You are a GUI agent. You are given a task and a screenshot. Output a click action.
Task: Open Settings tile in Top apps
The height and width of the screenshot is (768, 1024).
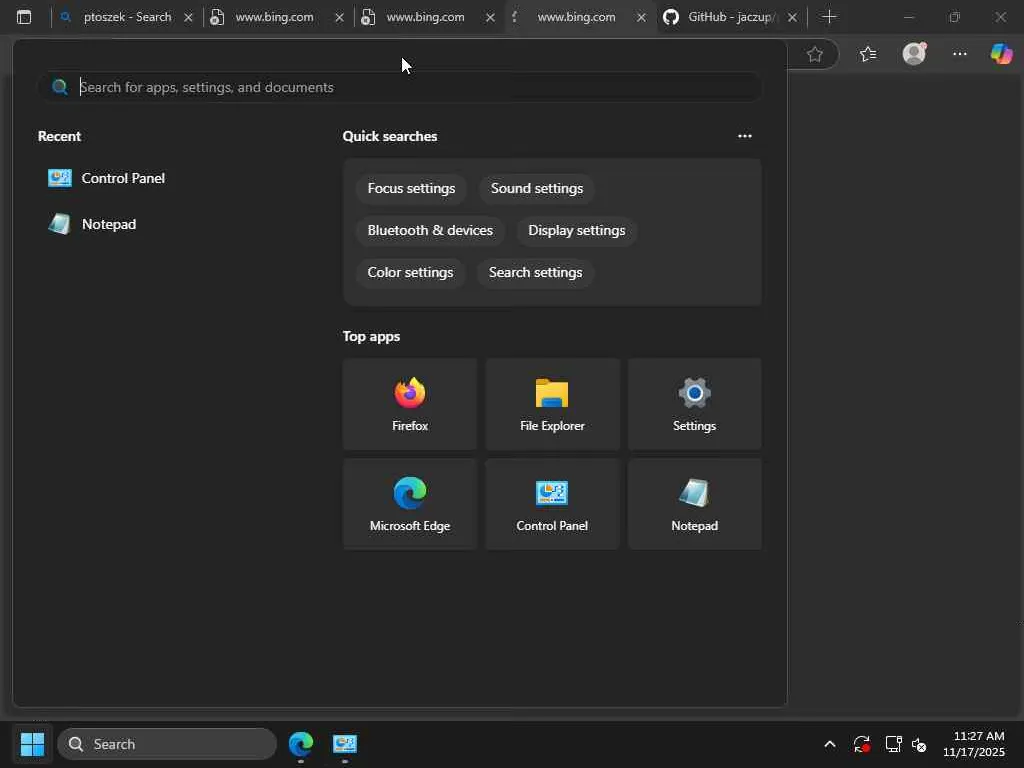[x=694, y=404]
